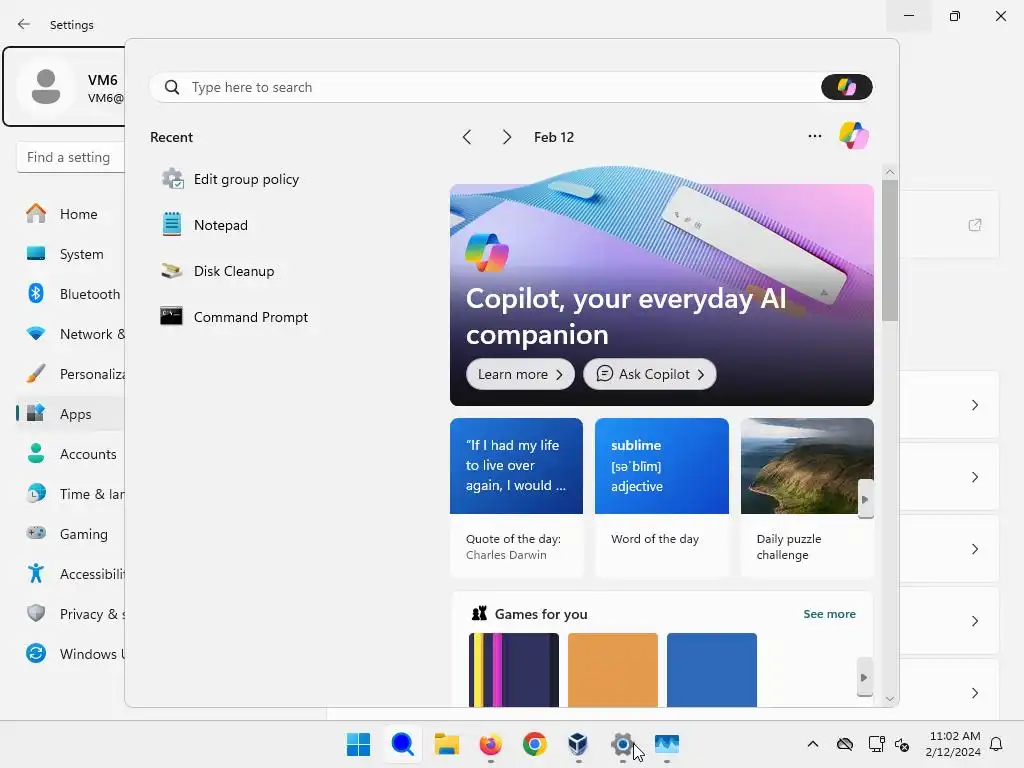Show hidden icons in system tray
Viewport: 1024px width, 768px height.
coord(812,744)
